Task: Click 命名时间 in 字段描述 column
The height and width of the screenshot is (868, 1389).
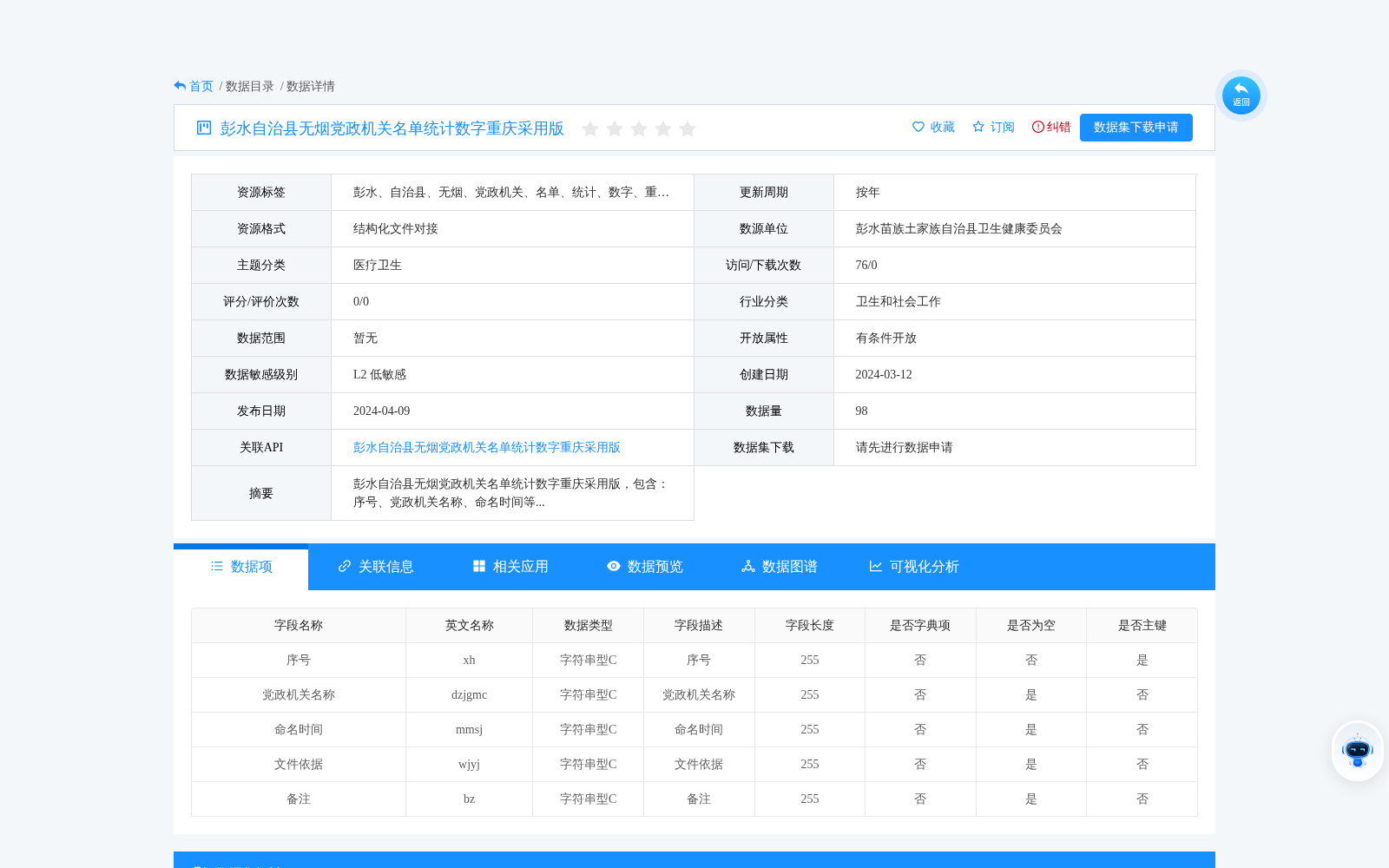Action: point(699,730)
